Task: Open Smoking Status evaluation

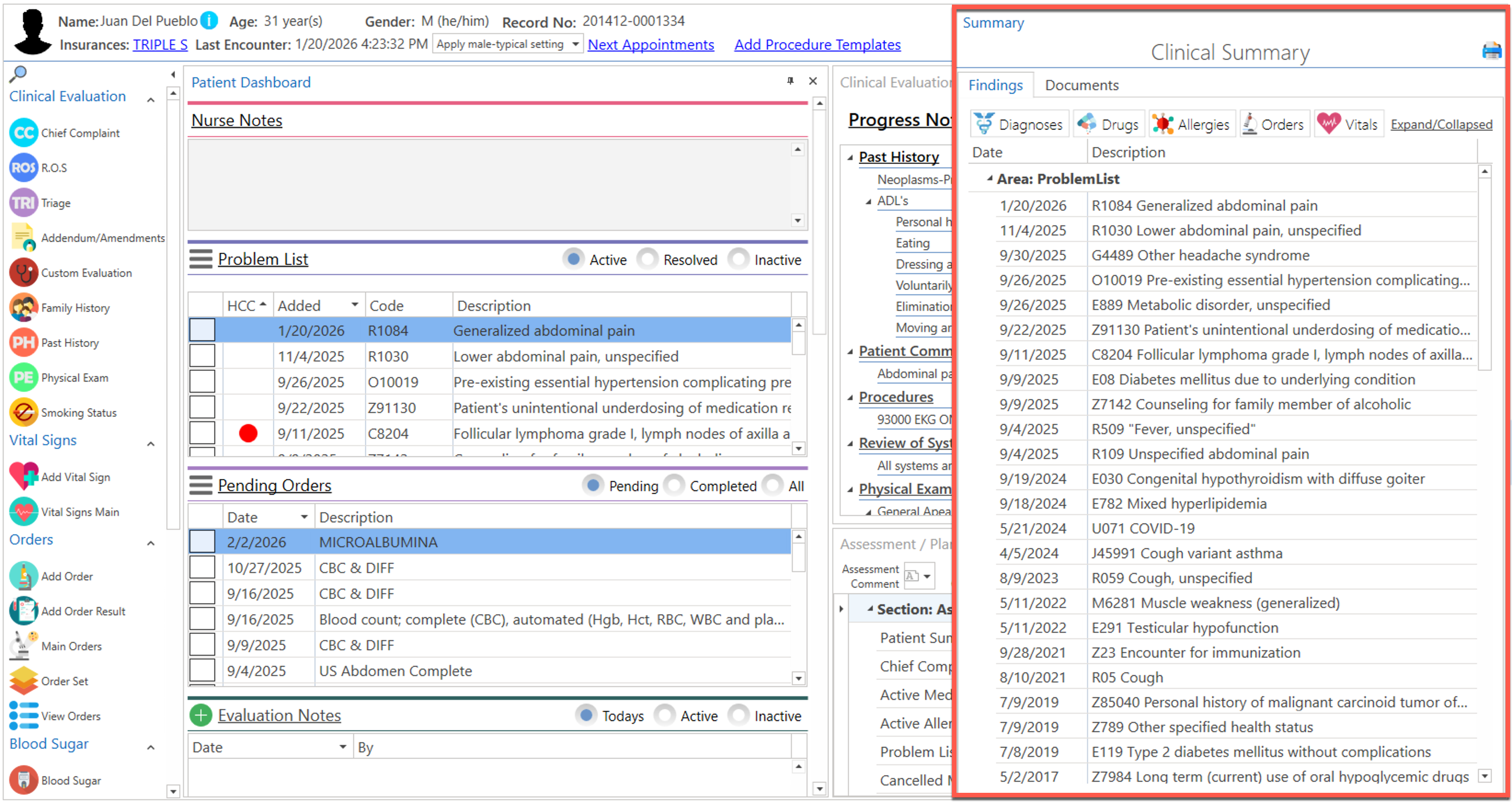Action: (23, 413)
